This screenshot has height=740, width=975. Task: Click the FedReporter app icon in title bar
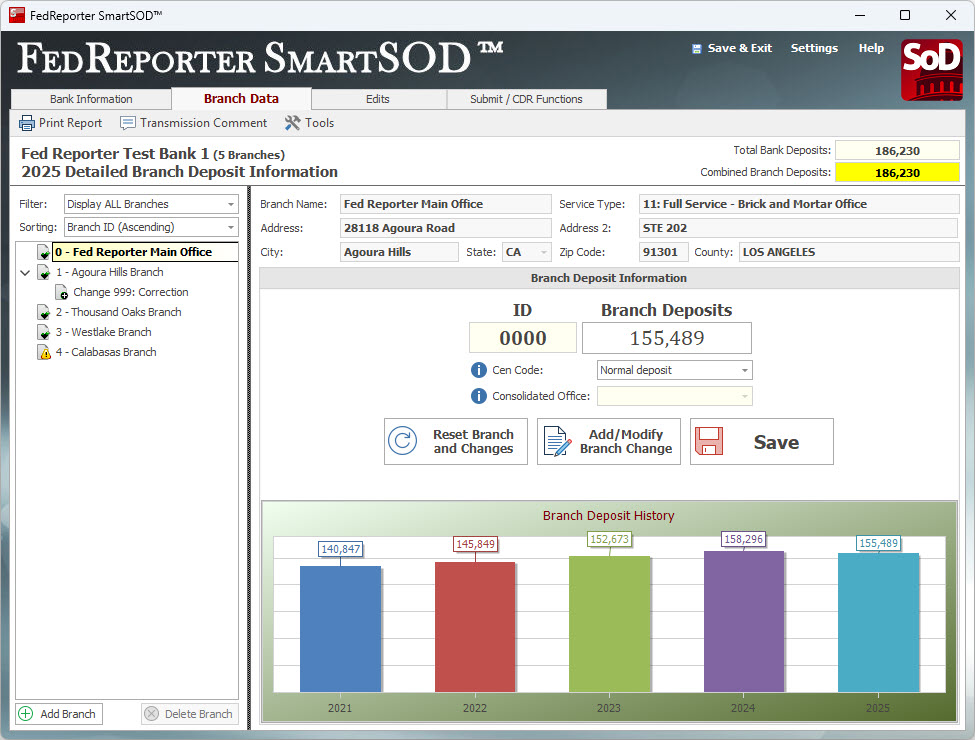coord(17,15)
